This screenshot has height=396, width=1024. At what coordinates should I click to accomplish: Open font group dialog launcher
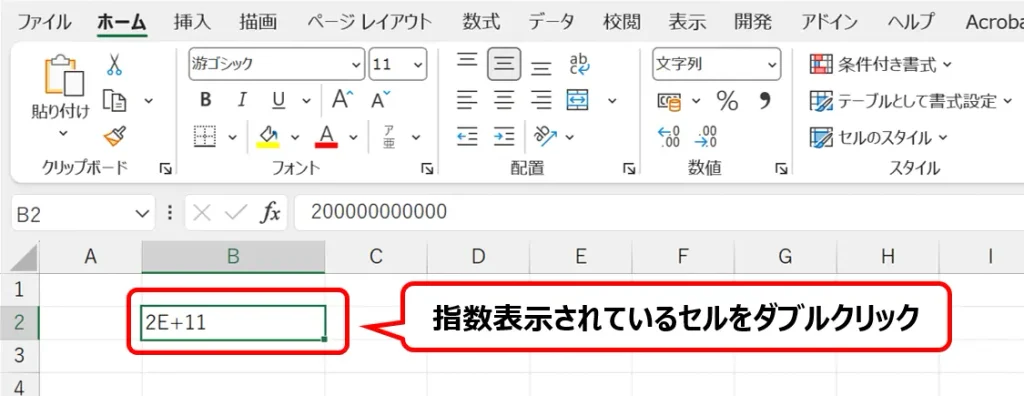pos(427,169)
